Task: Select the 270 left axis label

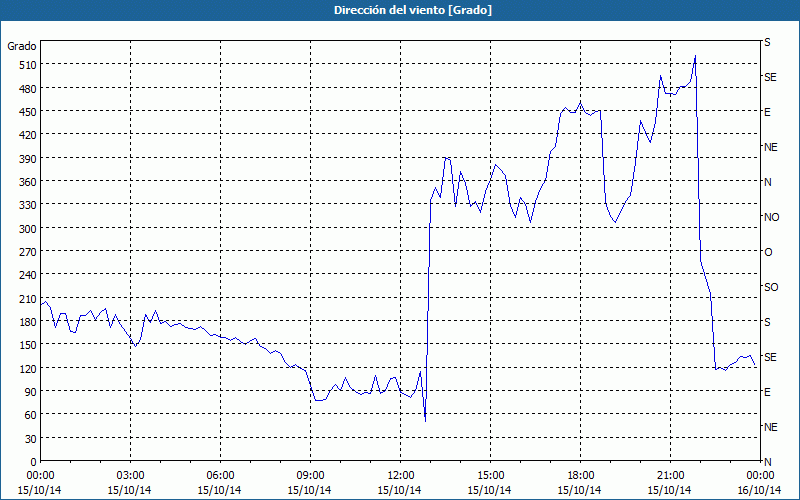Action: tap(29, 252)
